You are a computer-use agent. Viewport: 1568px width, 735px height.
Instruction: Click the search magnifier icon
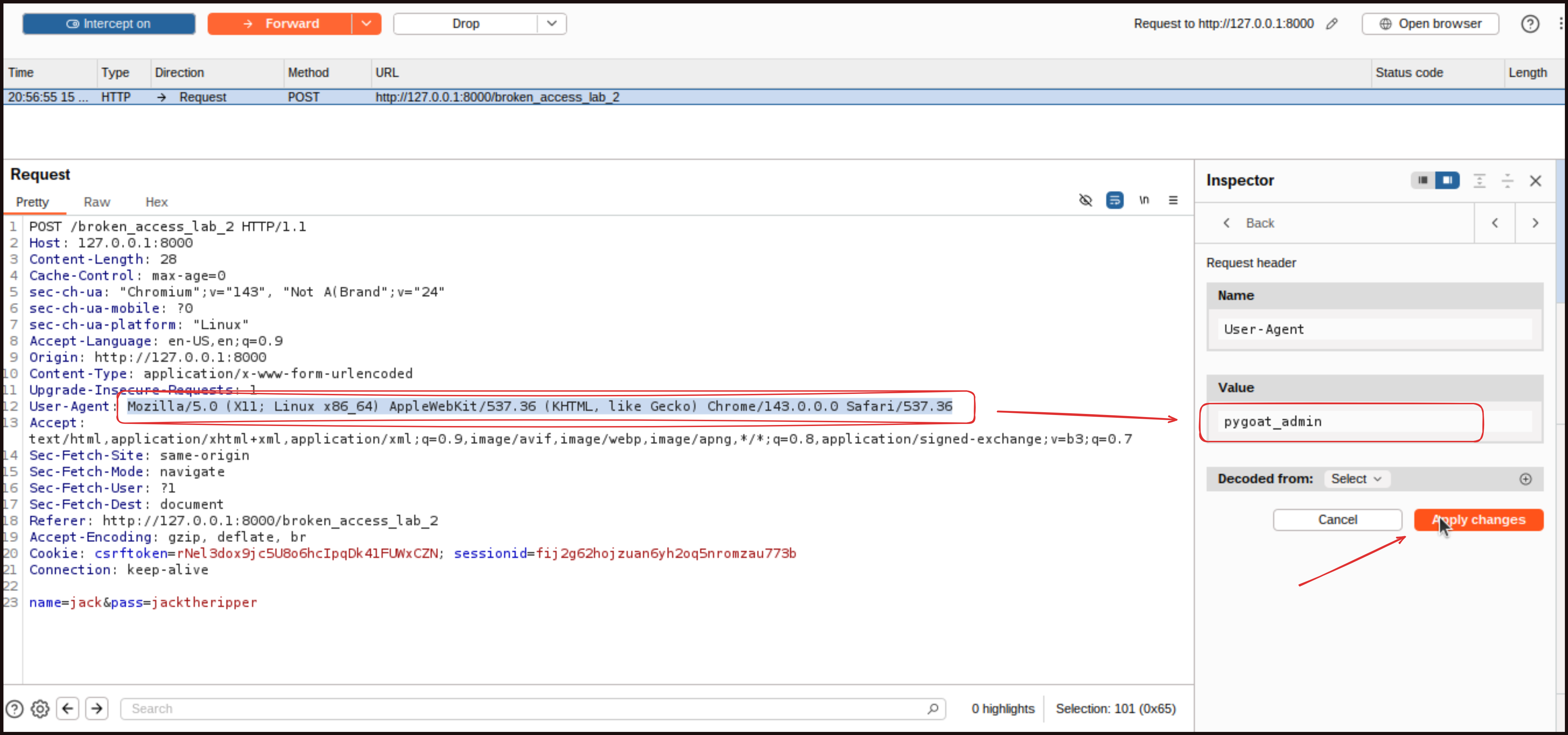[933, 709]
